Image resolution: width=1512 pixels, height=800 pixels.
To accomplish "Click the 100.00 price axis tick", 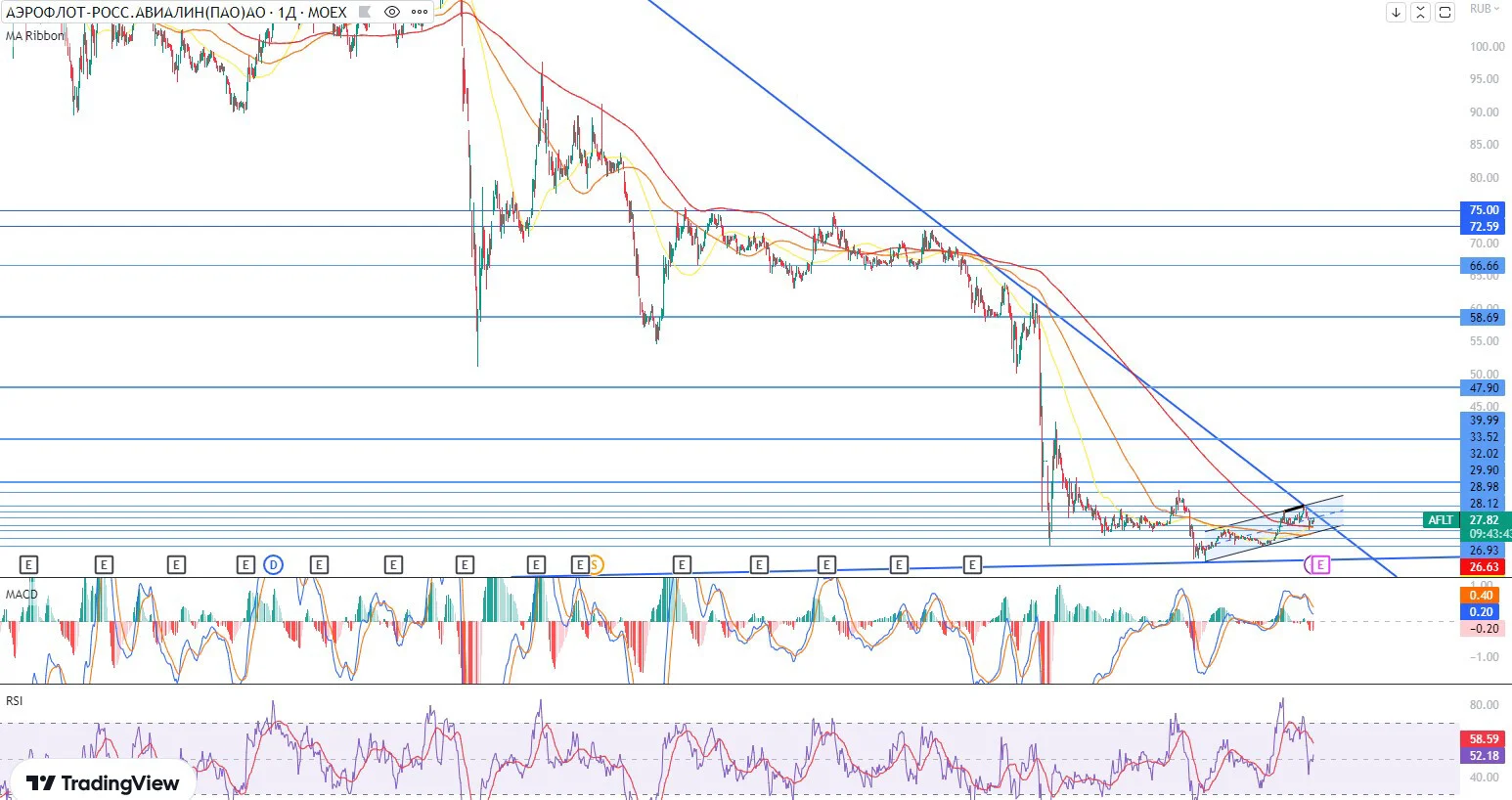I will (x=1487, y=47).
